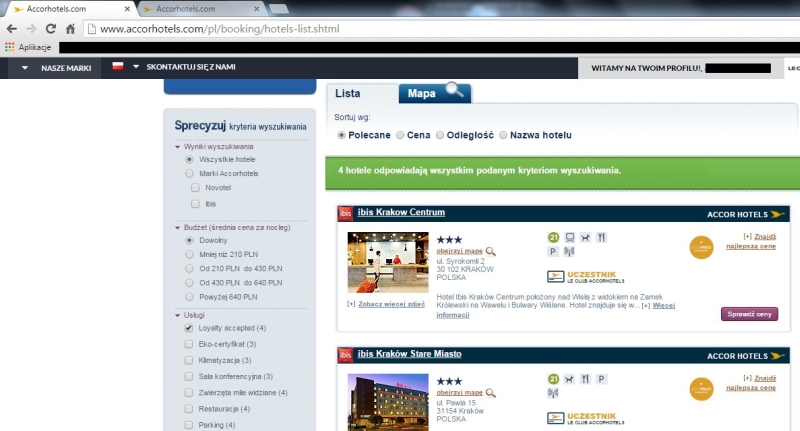800x431 pixels.
Task: Sort hotels by 'Nazwa hotelu'
Action: [503, 135]
